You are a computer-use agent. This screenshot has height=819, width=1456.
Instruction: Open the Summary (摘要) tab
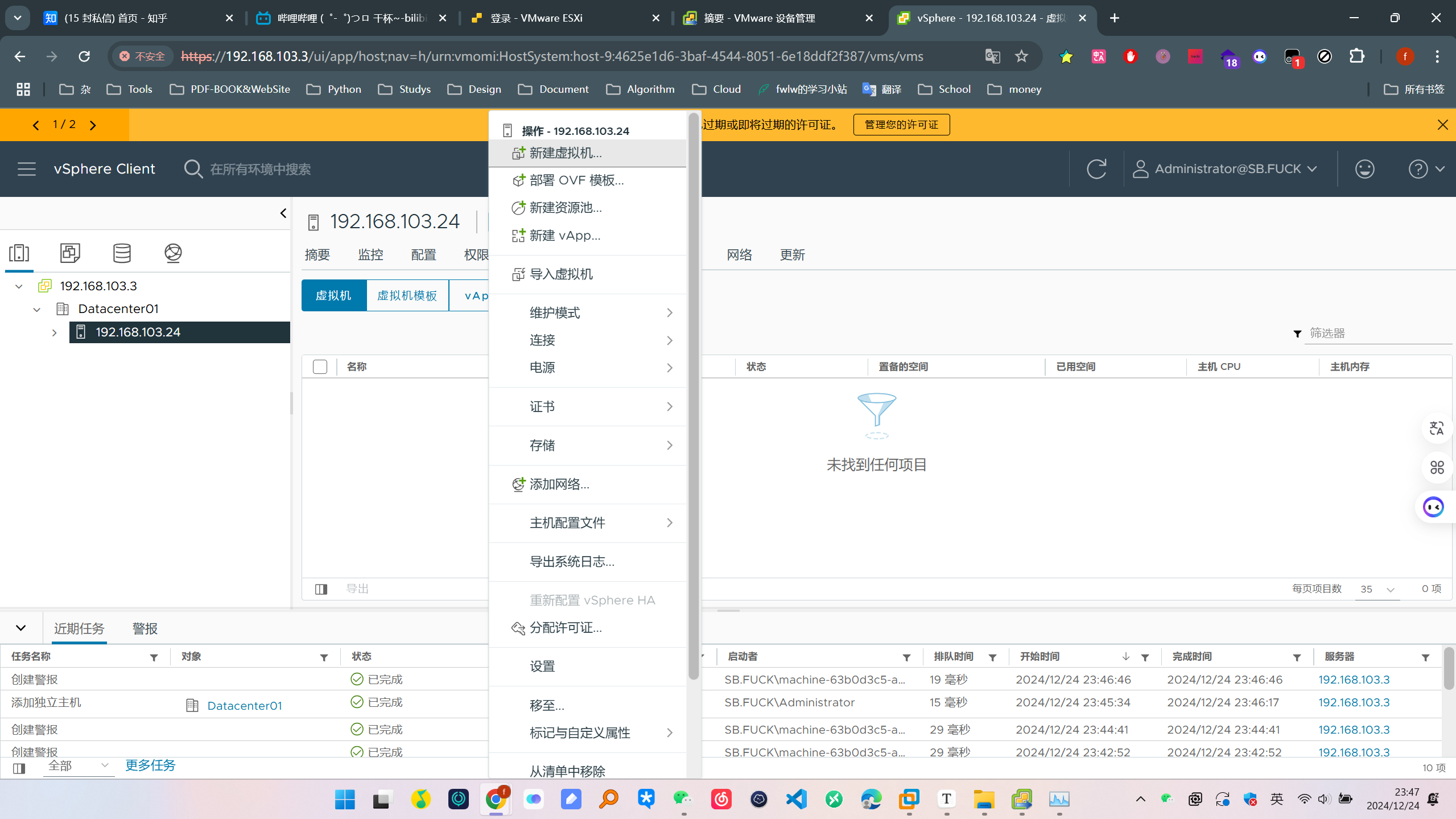point(317,255)
